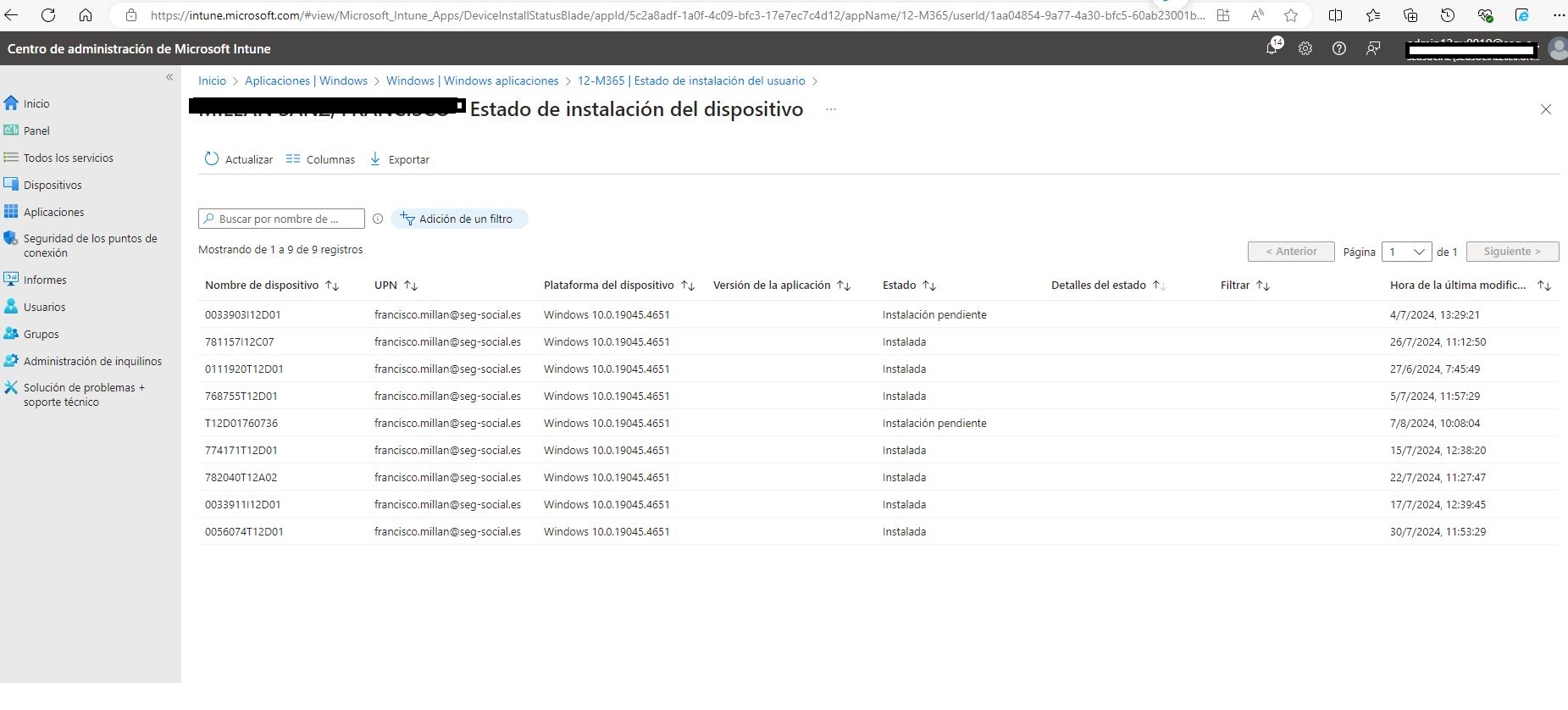
Task: Sort by Versión de la aplicación column
Action: coord(782,286)
